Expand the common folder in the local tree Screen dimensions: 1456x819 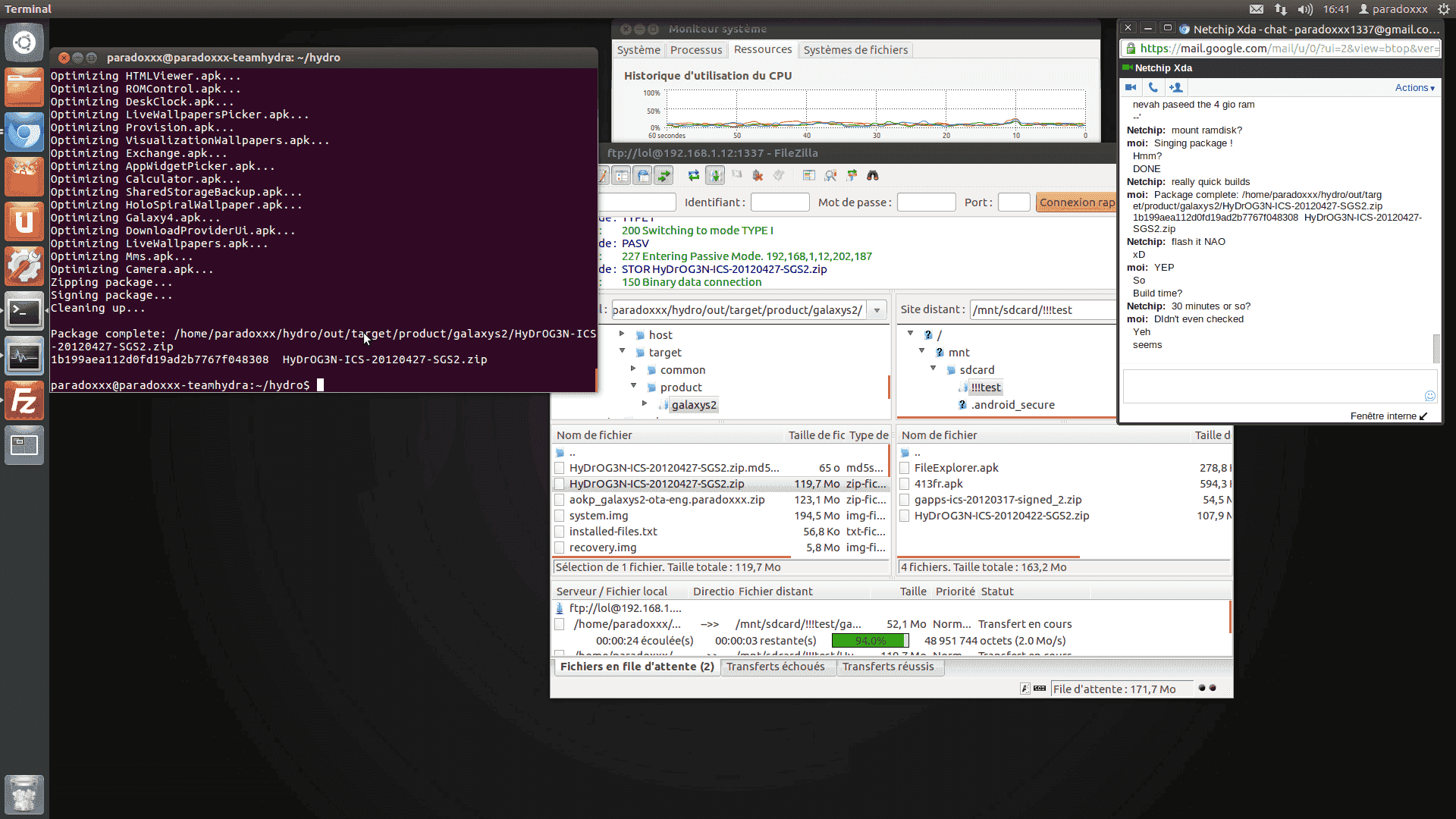coord(634,369)
